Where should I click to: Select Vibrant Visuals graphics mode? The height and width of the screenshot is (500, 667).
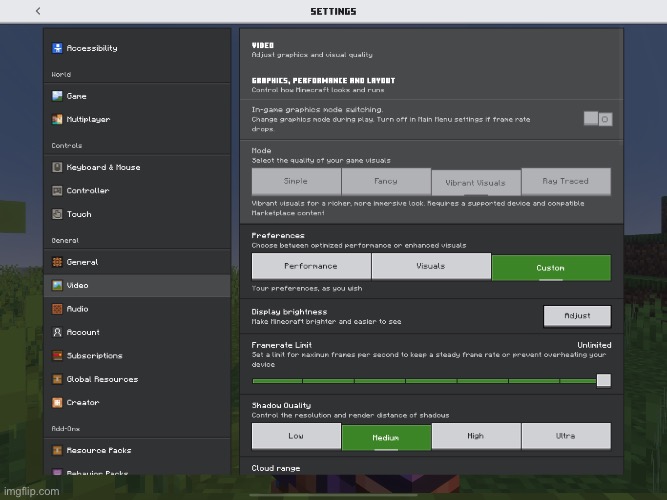pyautogui.click(x=476, y=183)
